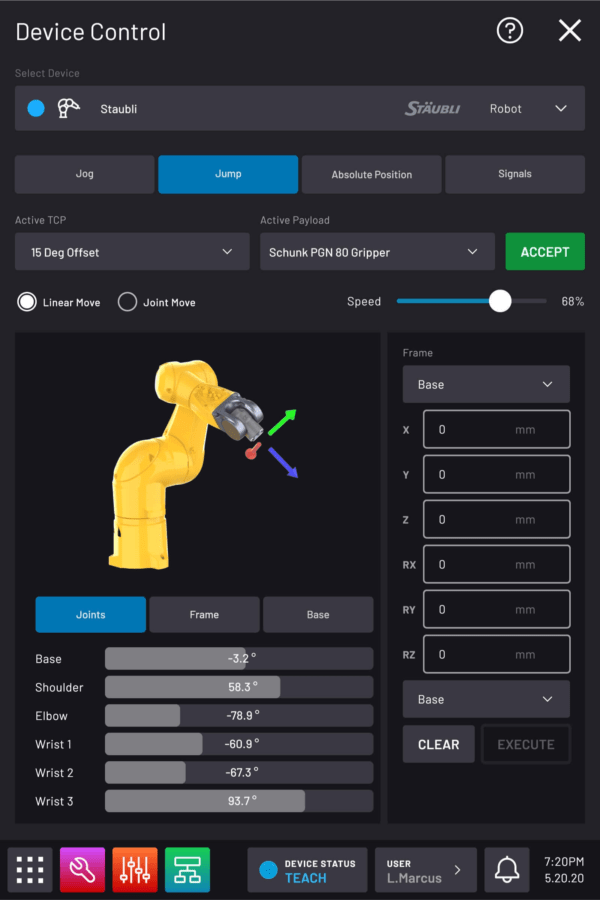Open the Schunk PGN 80 Gripper payload dropdown

[377, 252]
